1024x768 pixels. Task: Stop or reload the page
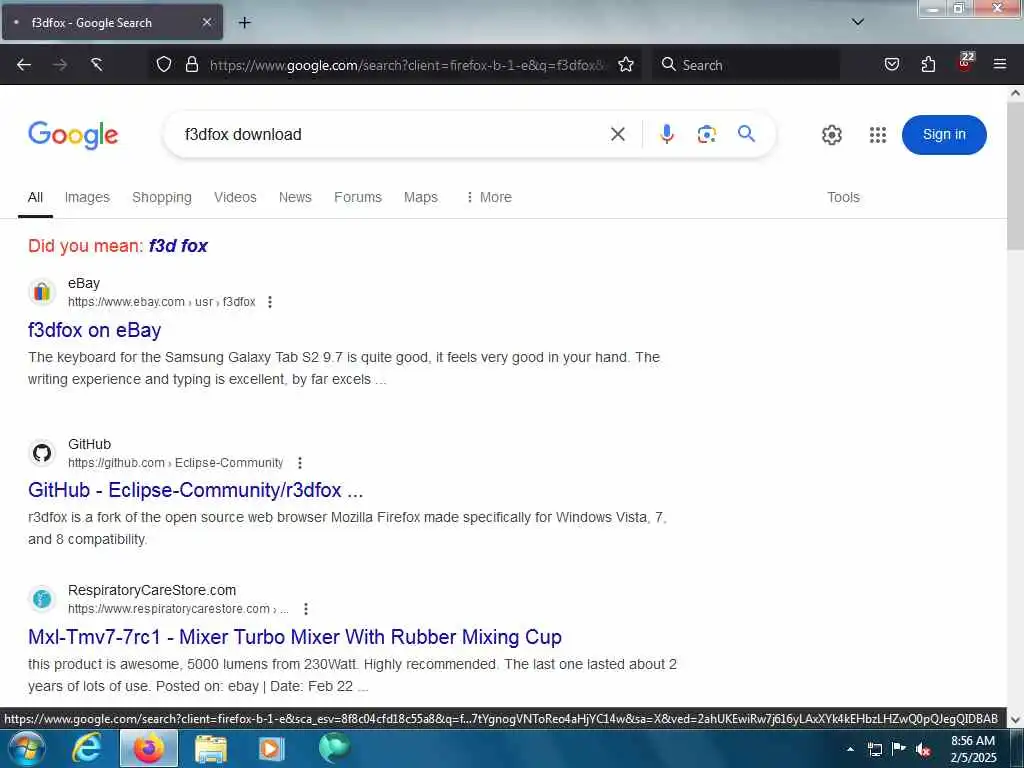tap(97, 65)
